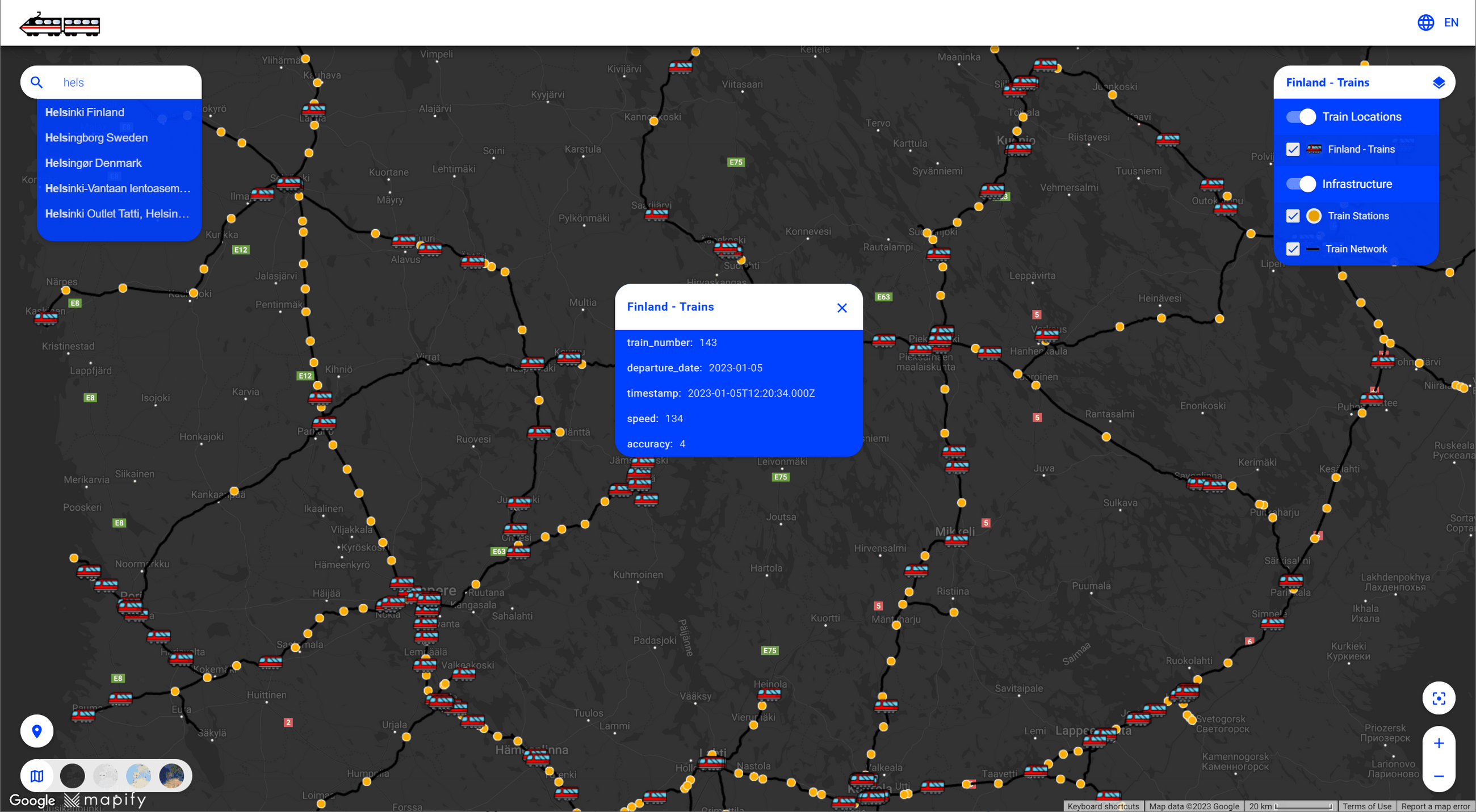
Task: Click the blue location pin button at bottom left
Action: [x=36, y=731]
